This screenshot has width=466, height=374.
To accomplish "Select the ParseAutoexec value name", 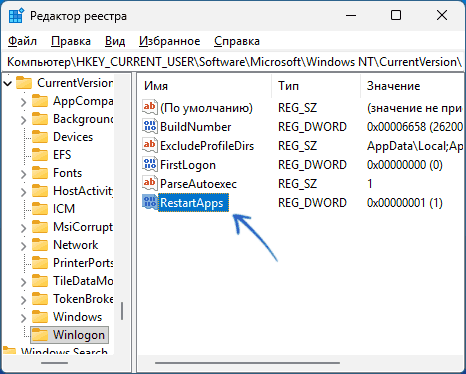I will (x=198, y=184).
